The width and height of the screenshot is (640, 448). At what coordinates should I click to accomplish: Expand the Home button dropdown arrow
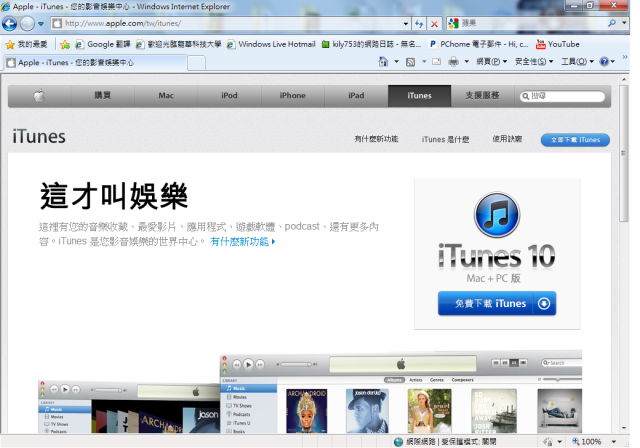point(396,62)
